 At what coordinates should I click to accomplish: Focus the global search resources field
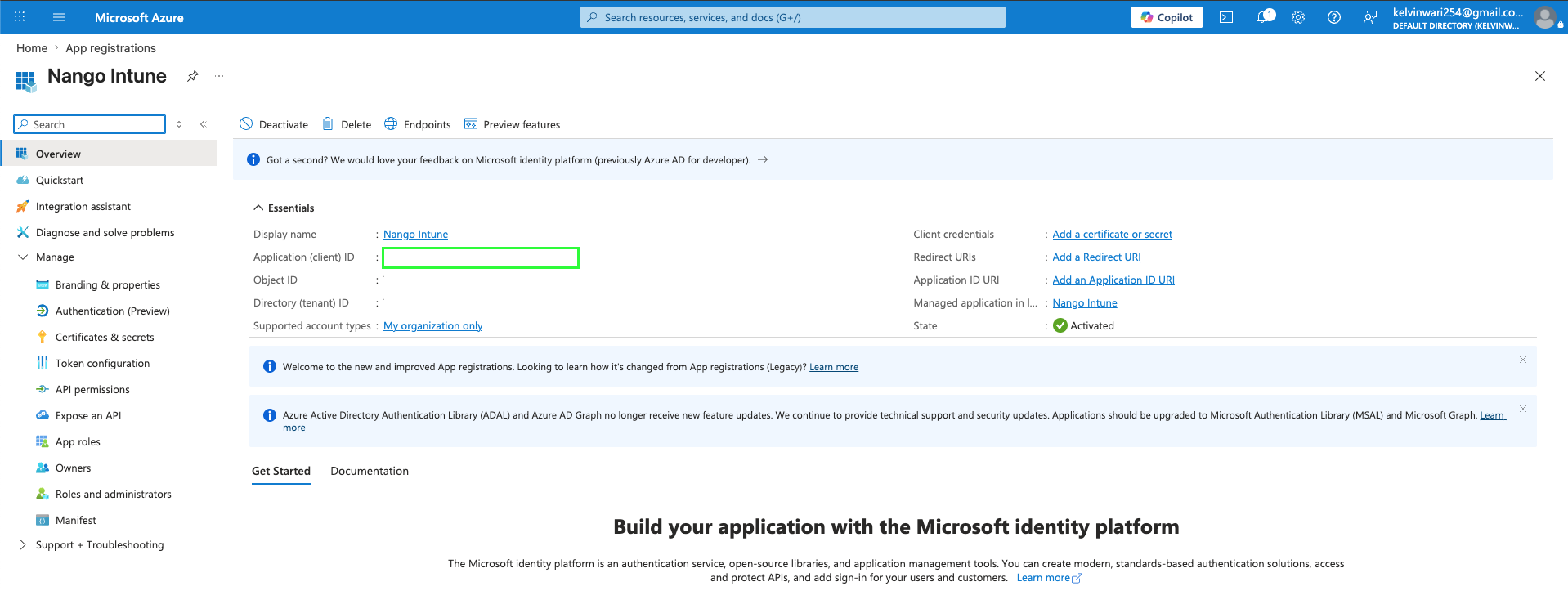click(x=793, y=17)
